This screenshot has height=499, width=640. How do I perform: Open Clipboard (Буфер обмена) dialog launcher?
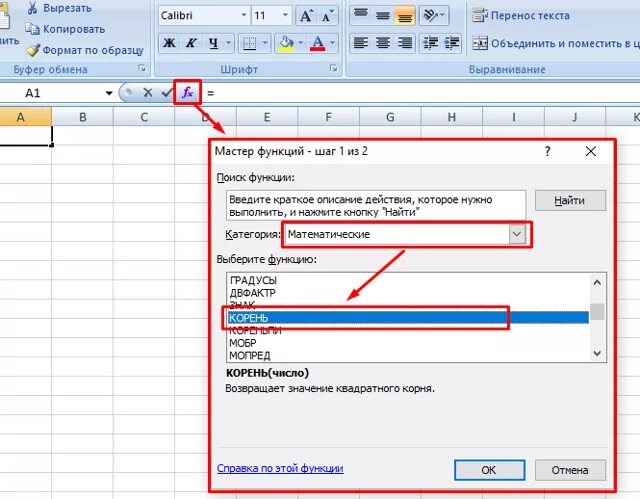coord(142,69)
